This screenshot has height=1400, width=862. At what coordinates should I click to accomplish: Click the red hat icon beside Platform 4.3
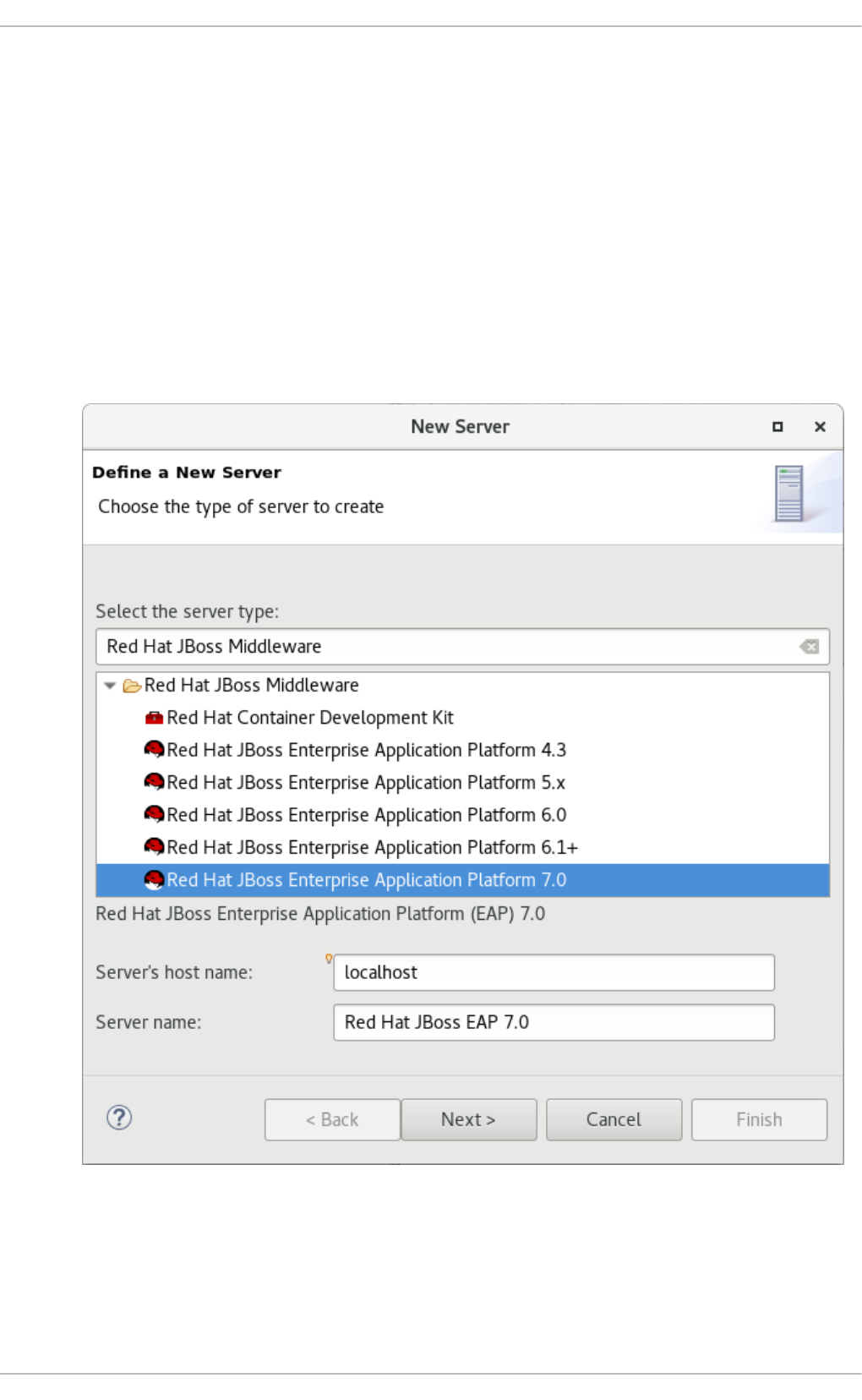pyautogui.click(x=154, y=750)
